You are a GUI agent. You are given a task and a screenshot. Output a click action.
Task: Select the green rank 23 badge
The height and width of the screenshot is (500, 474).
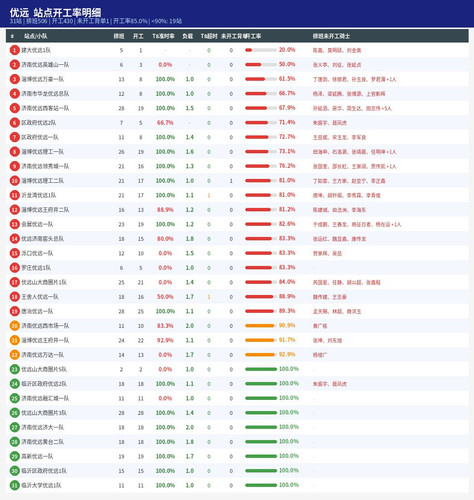tap(14, 369)
